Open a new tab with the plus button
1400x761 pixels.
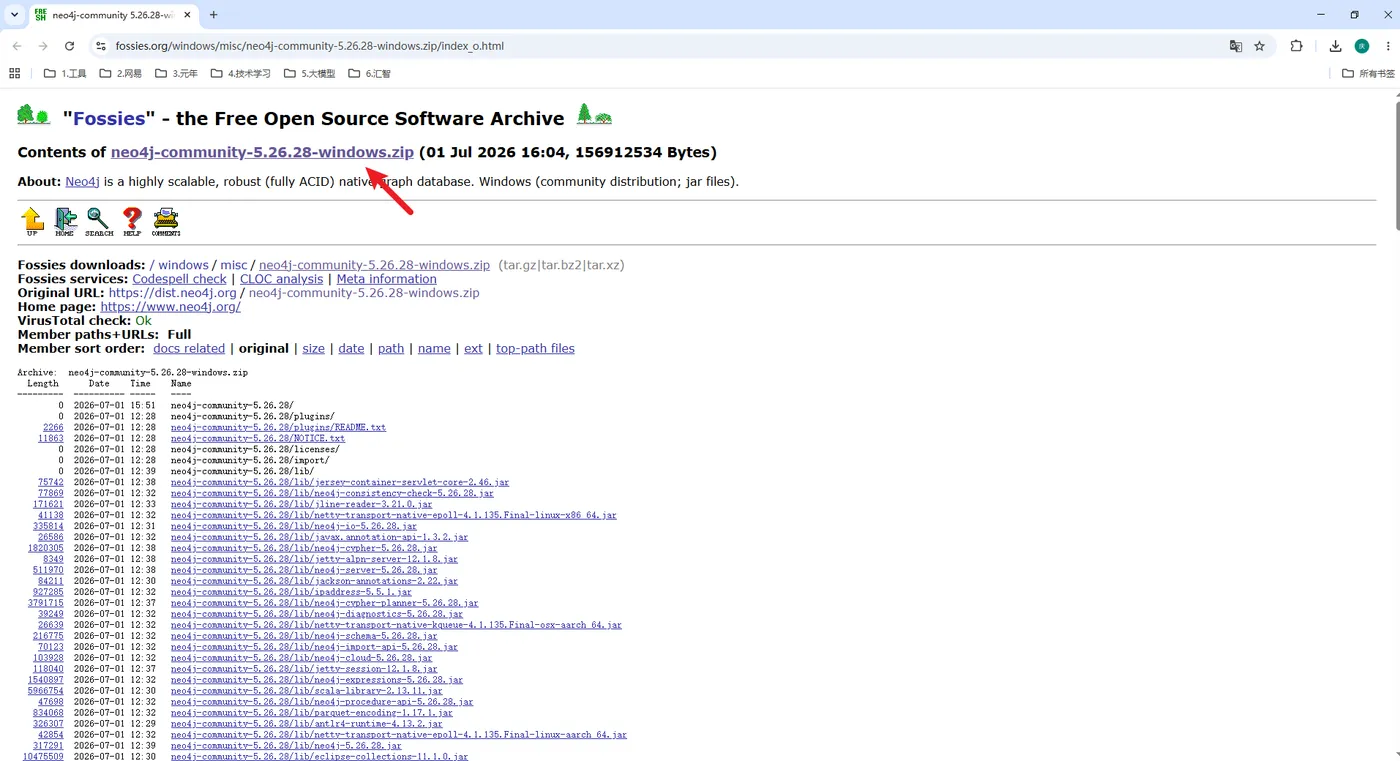[213, 15]
